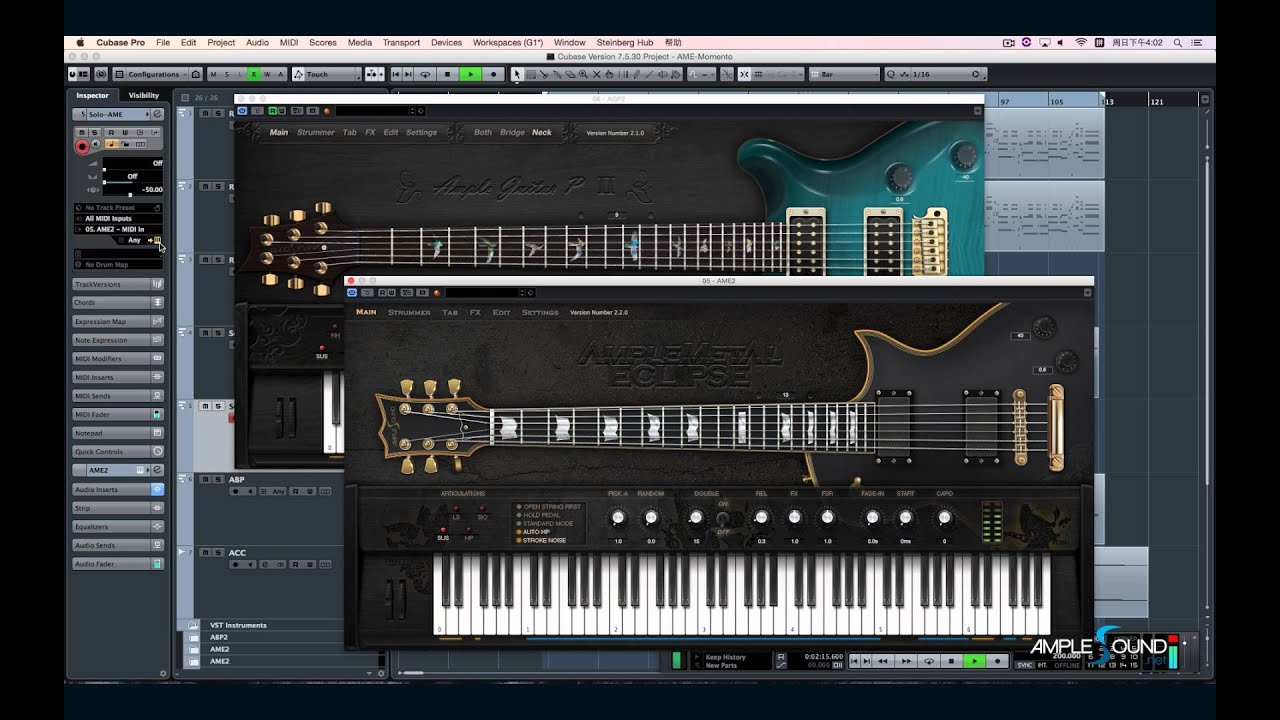
Task: Open the Devices menu
Action: (x=446, y=43)
